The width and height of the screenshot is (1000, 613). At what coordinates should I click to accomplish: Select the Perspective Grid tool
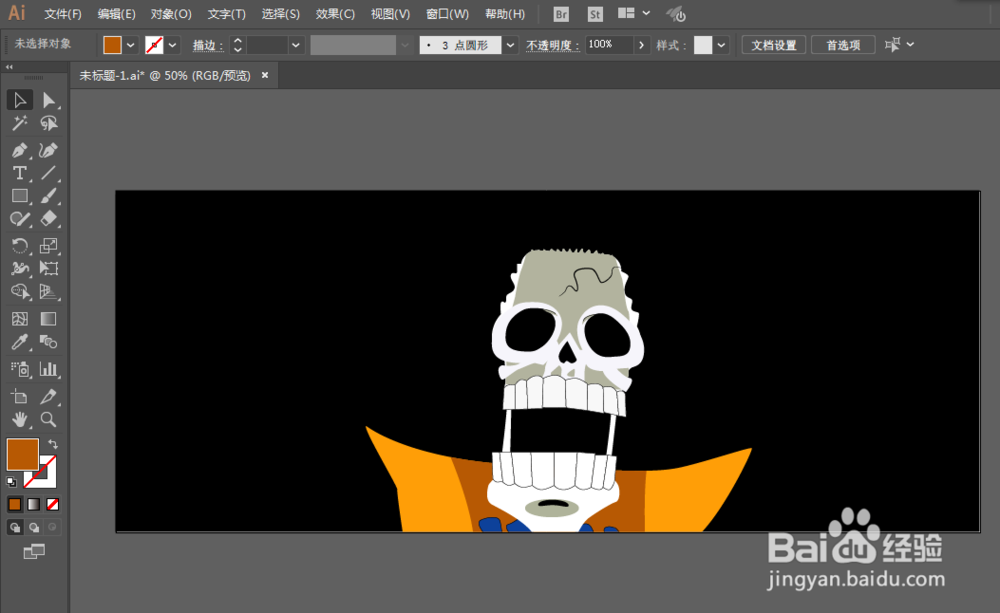point(48,292)
